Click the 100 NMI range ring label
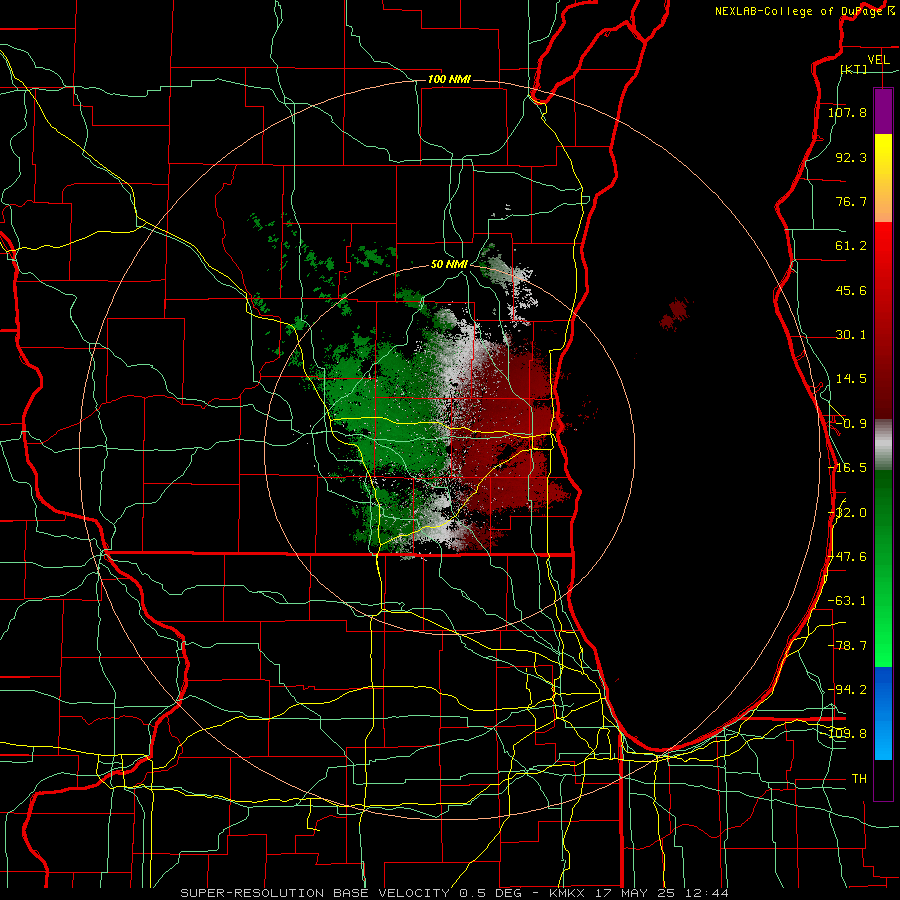The width and height of the screenshot is (900, 900). (449, 79)
